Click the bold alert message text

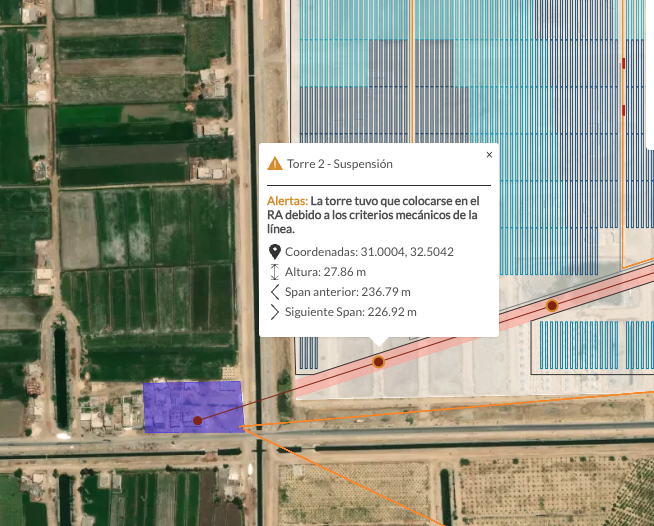(380, 214)
